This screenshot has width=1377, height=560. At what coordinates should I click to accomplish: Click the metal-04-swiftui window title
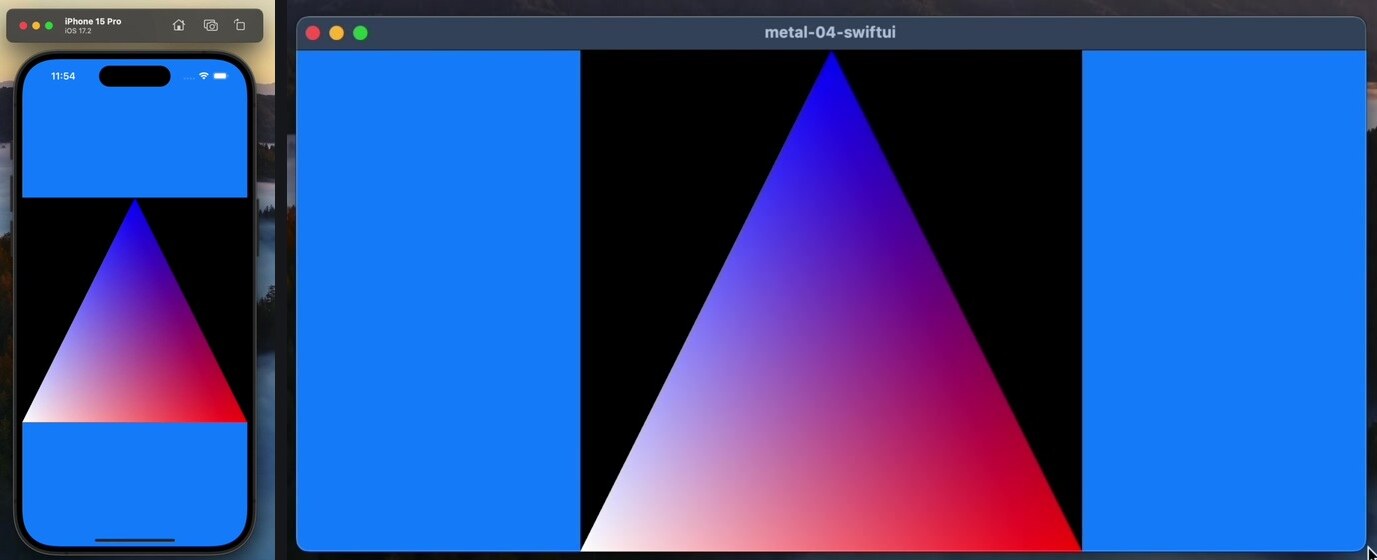point(830,32)
